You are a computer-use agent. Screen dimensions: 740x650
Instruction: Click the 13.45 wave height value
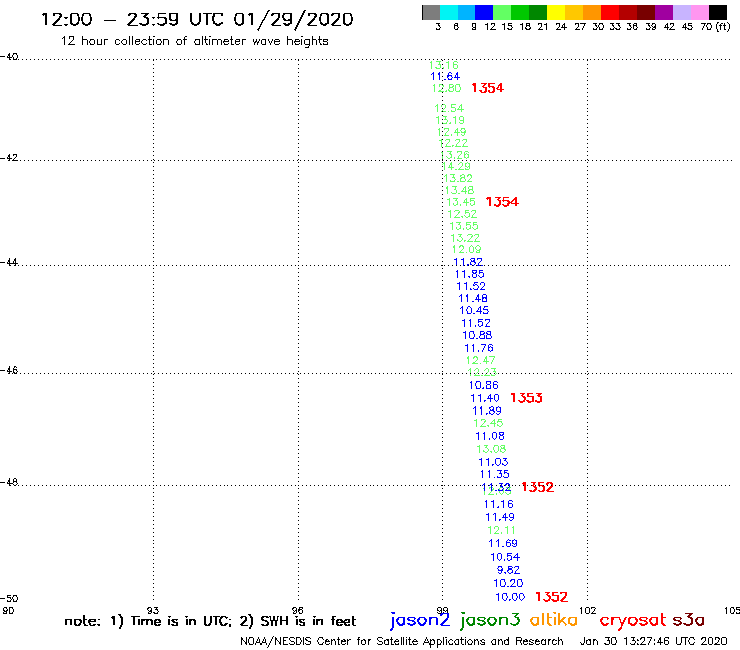461,202
